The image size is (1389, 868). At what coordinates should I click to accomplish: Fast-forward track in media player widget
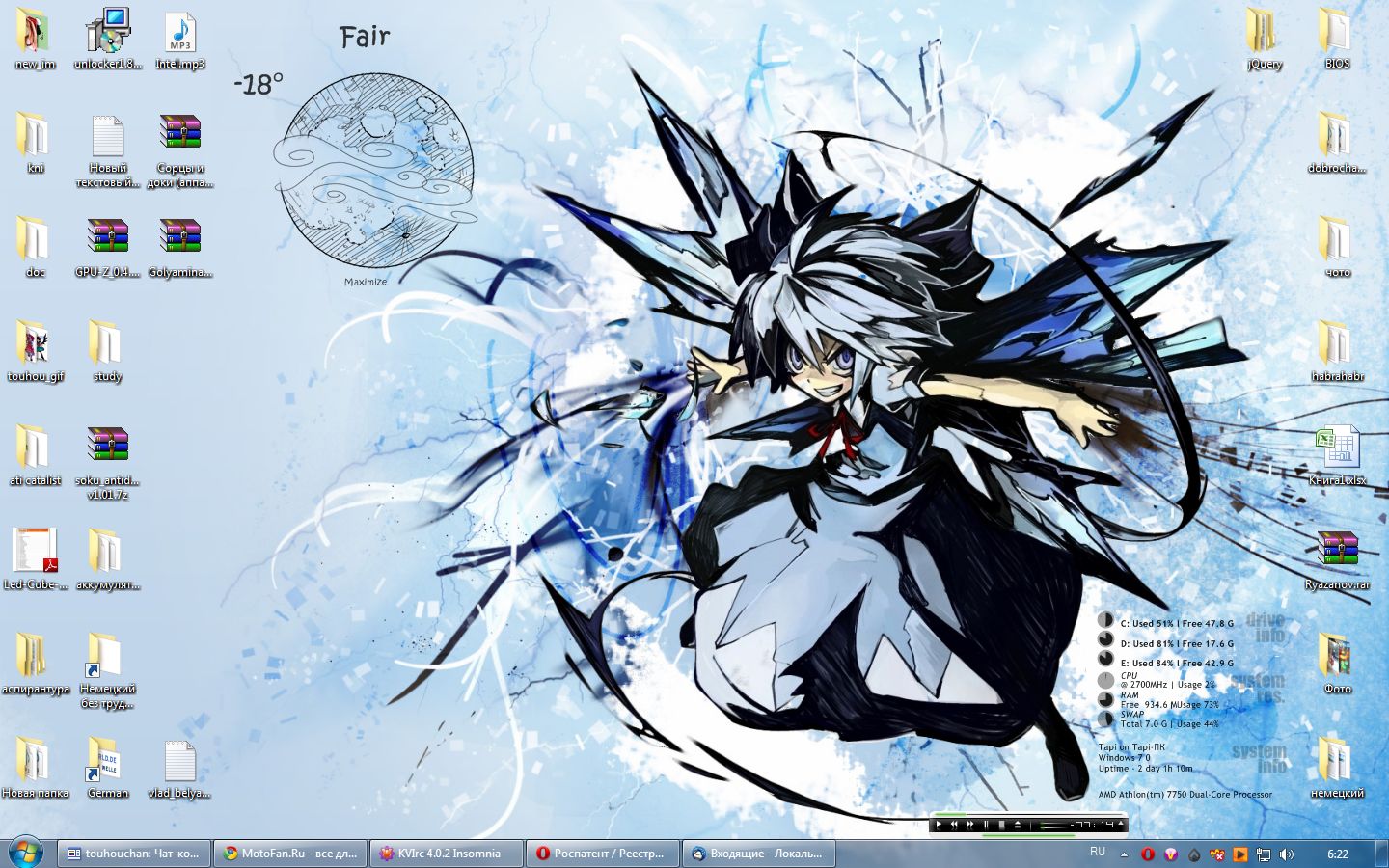click(970, 825)
